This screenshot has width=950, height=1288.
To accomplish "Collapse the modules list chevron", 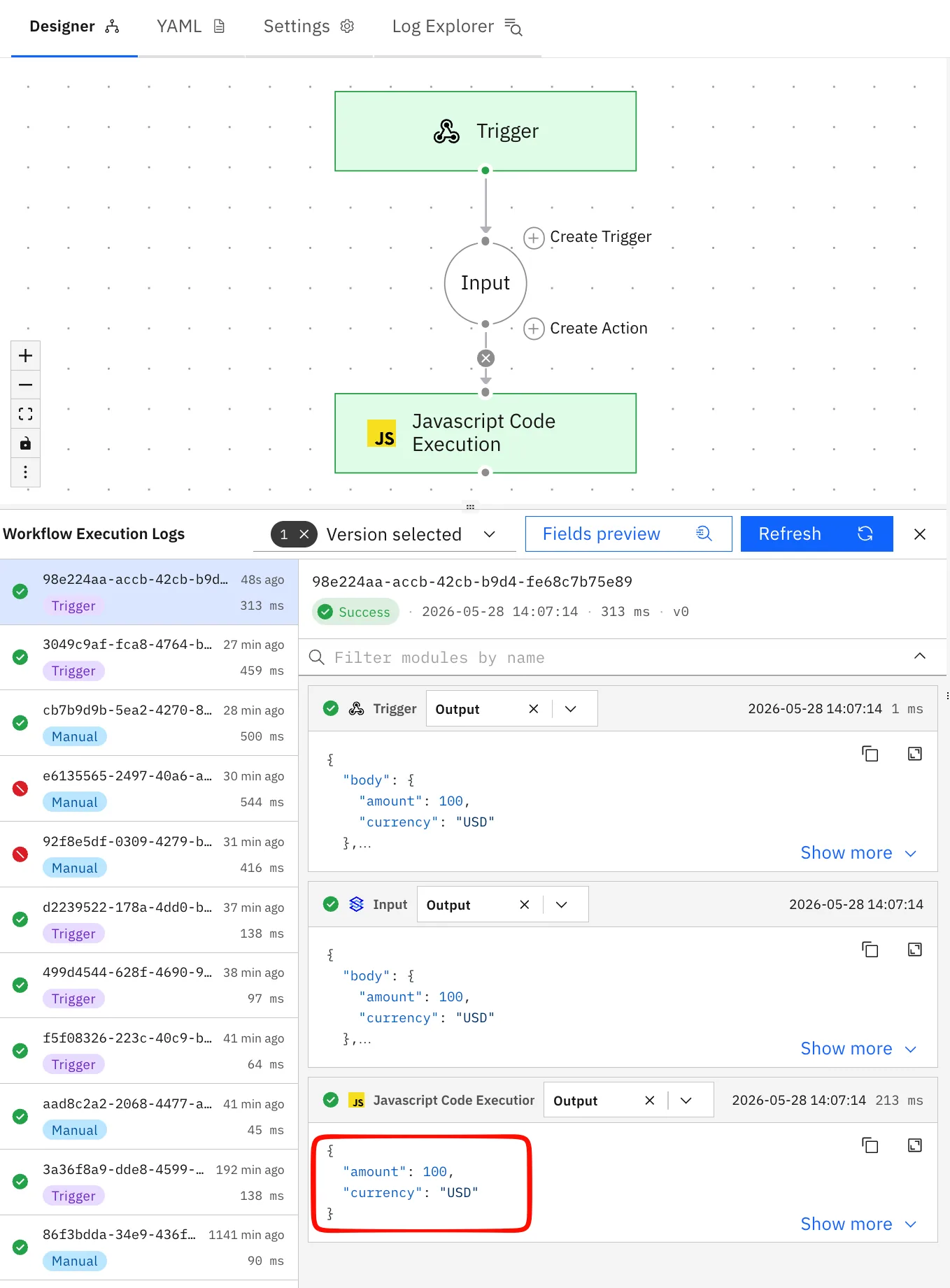I will 920,656.
